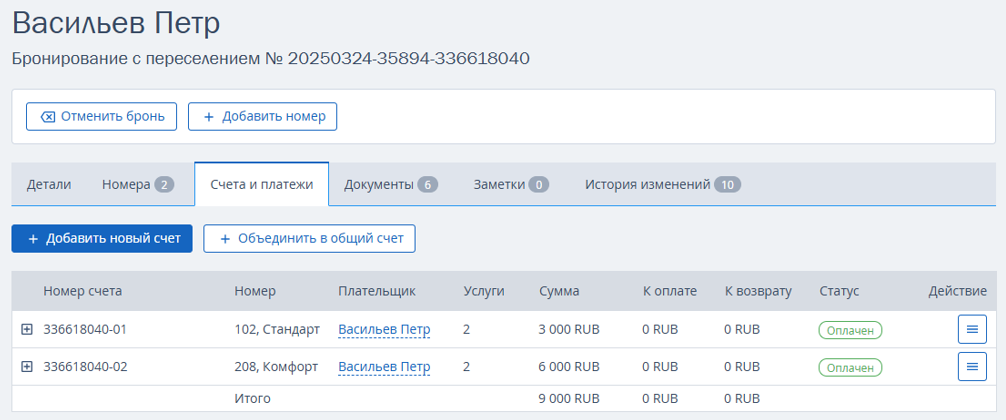Expand invoice 336618040-02 row
The image size is (1006, 420).
(27, 366)
